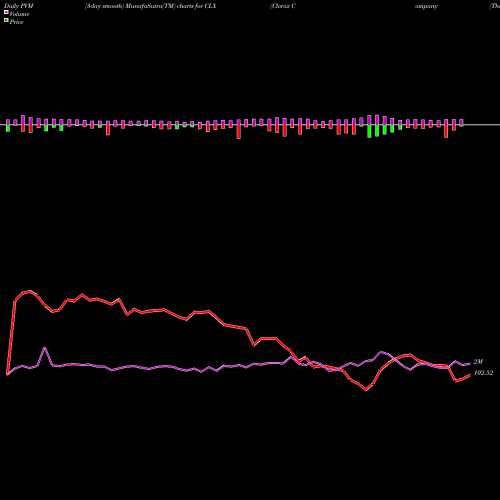Click the '102.52' price end label

click(x=483, y=373)
